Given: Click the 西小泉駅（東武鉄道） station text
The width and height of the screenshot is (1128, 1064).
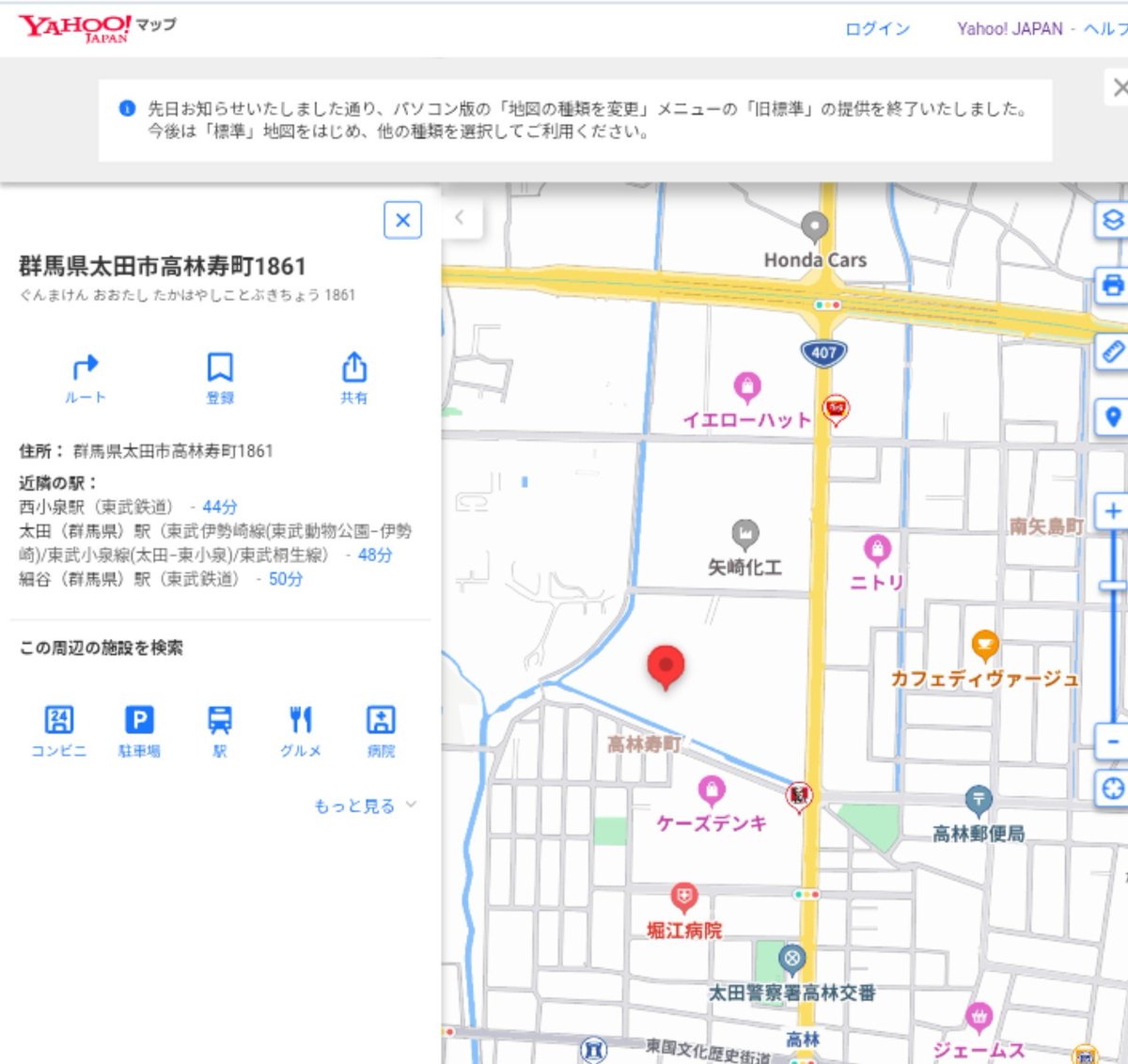Looking at the screenshot, I should point(97,507).
